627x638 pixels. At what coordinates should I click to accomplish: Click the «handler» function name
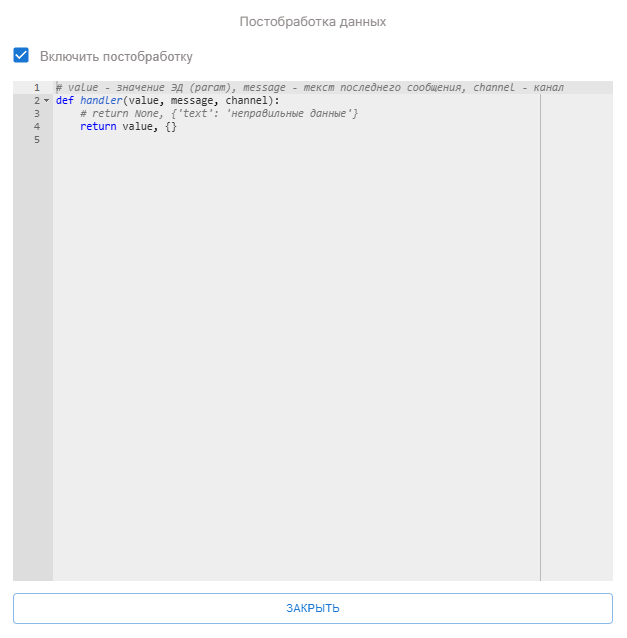tap(101, 101)
